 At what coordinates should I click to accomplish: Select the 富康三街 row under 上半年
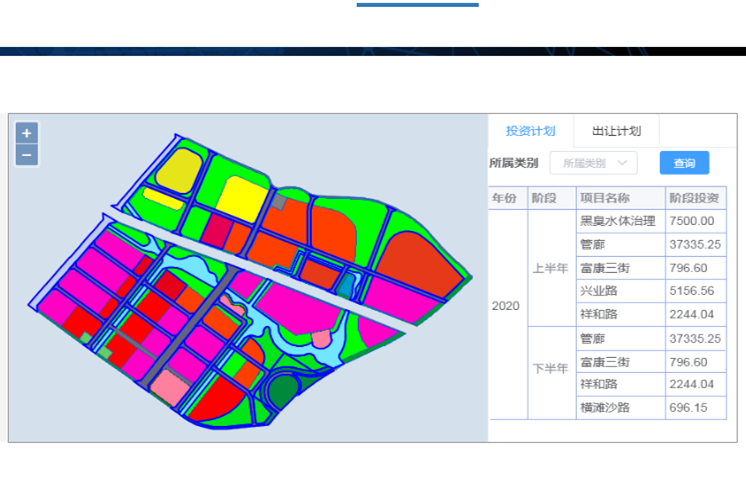651,268
